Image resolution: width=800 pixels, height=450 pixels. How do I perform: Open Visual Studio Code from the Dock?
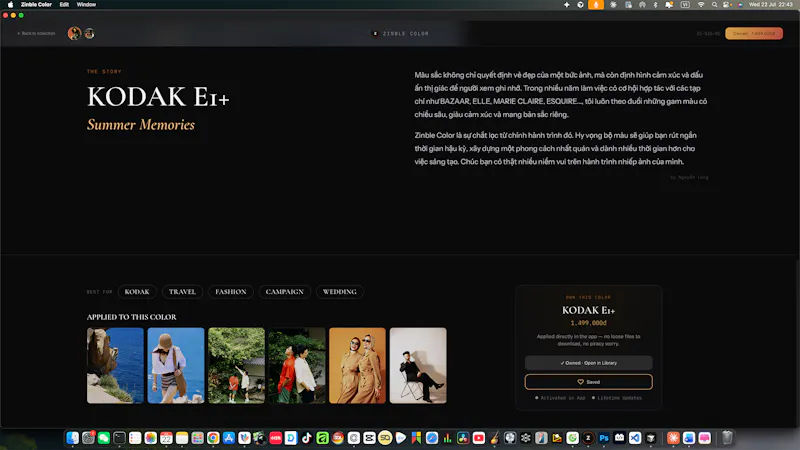(x=635, y=438)
